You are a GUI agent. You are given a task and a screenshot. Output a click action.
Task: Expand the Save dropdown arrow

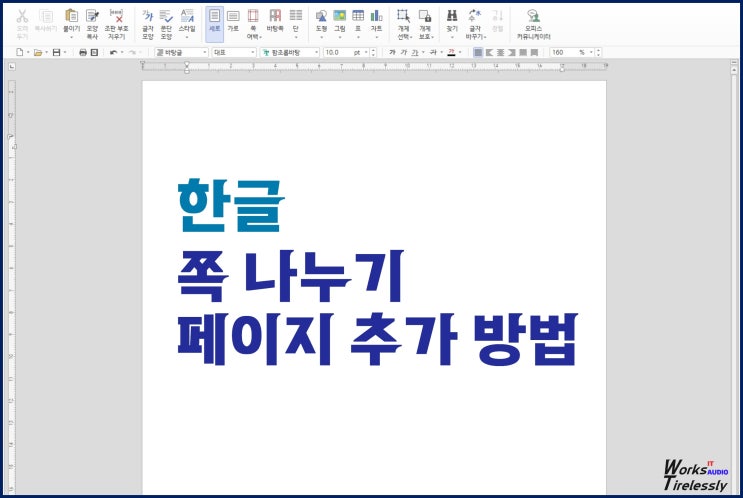coord(65,52)
